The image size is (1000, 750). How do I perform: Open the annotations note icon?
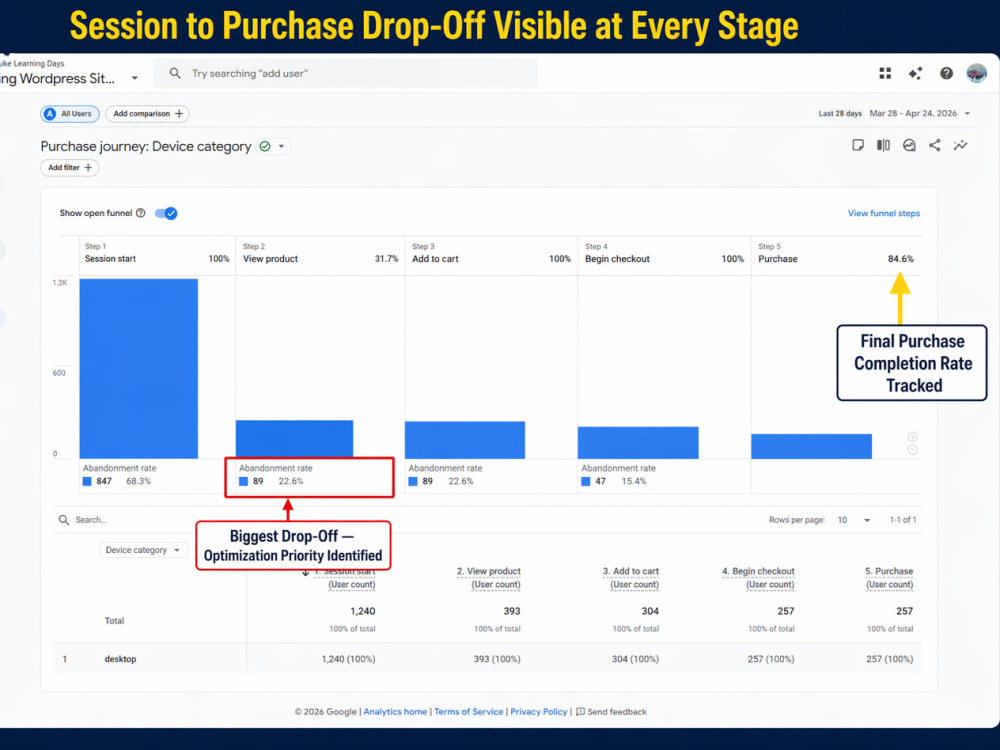[858, 145]
